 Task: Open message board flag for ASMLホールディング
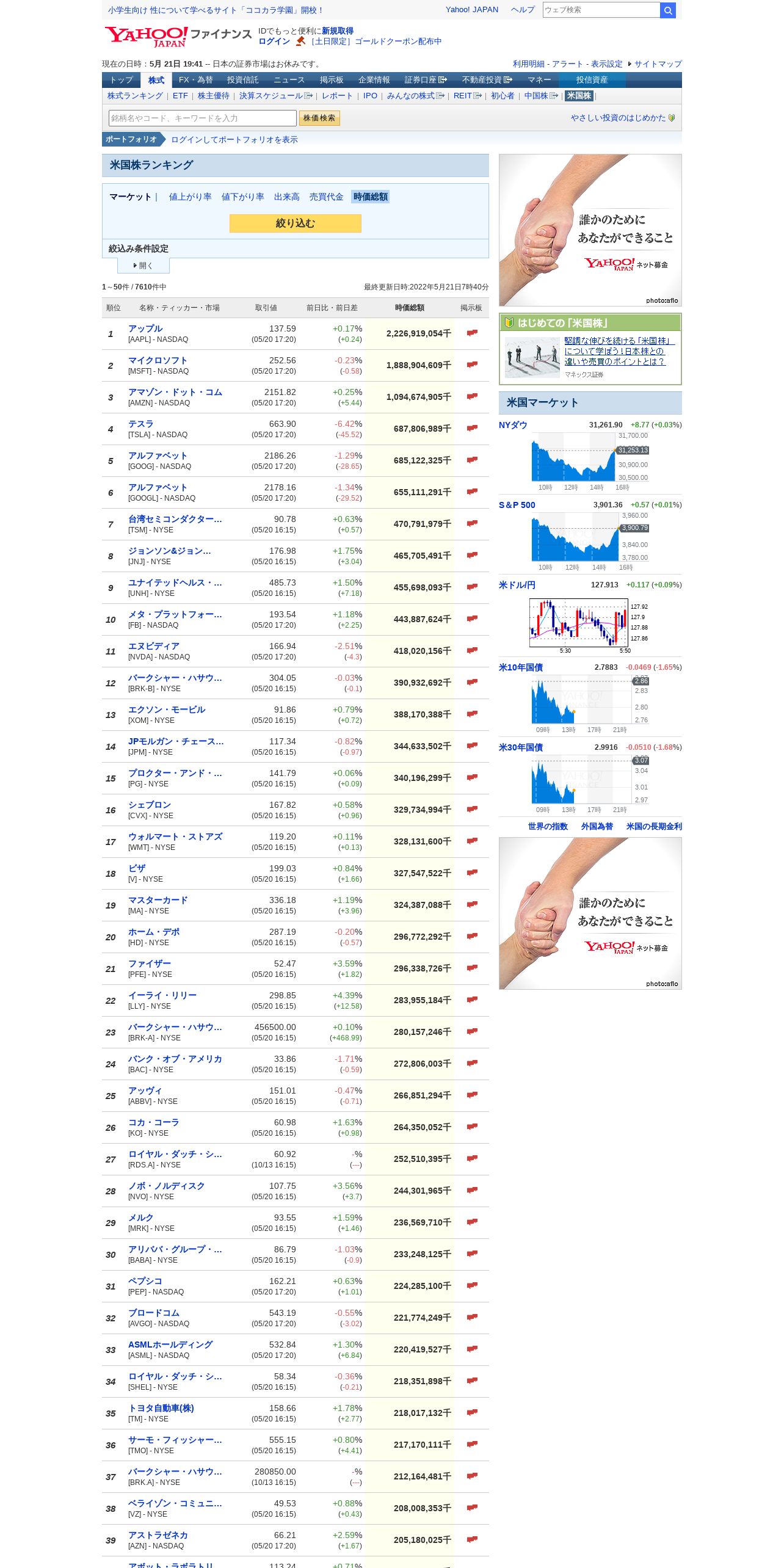point(472,1349)
